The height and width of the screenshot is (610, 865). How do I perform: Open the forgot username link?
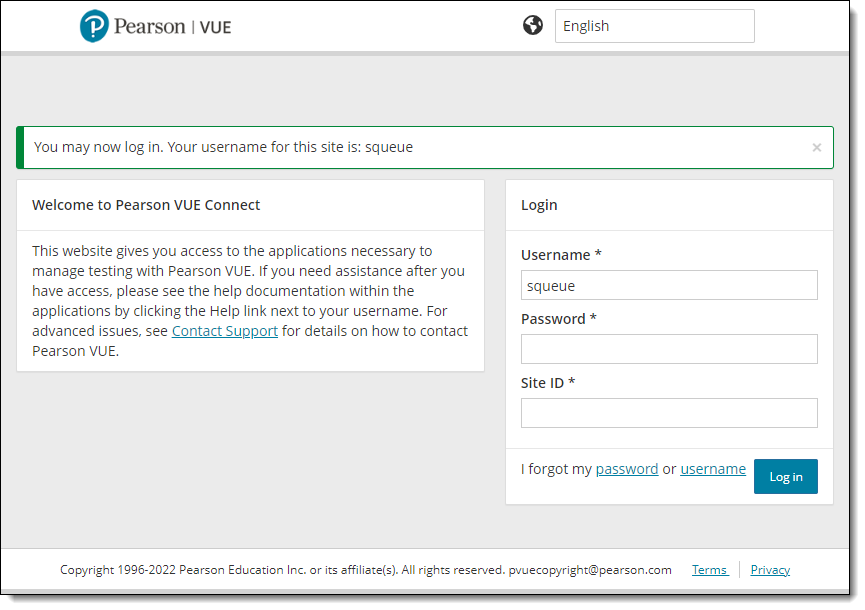tap(713, 469)
